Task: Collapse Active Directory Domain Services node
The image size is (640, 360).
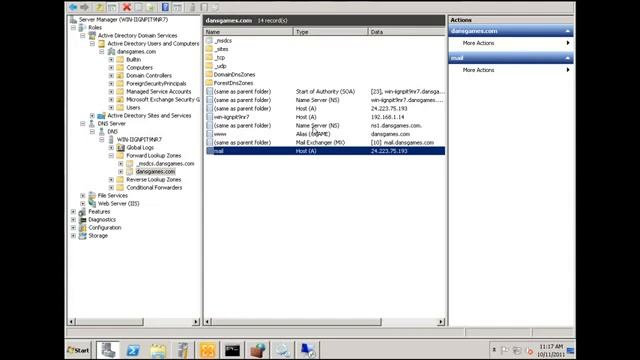Action: click(83, 36)
